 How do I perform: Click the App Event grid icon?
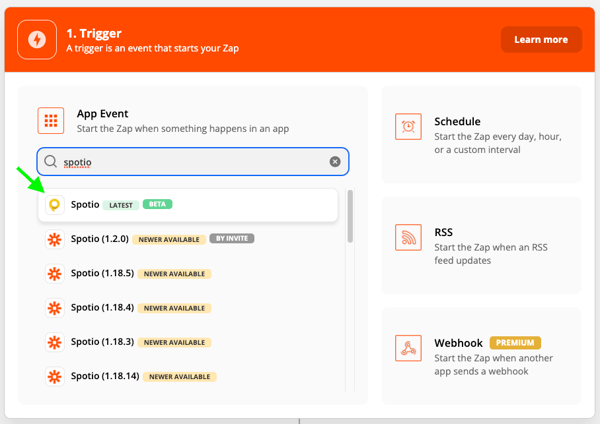(x=51, y=121)
